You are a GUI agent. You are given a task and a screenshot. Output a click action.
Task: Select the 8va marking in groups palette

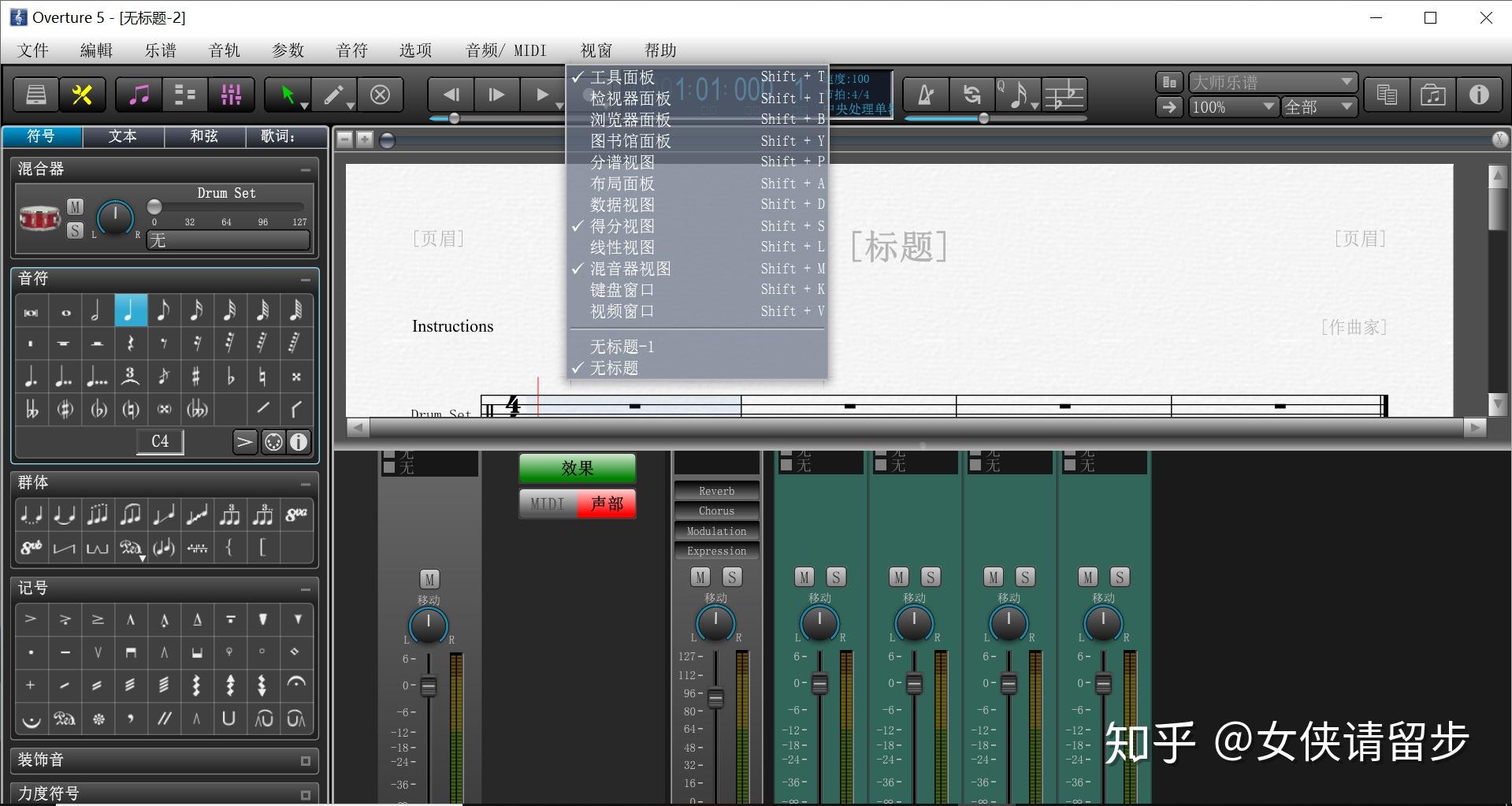click(x=296, y=515)
